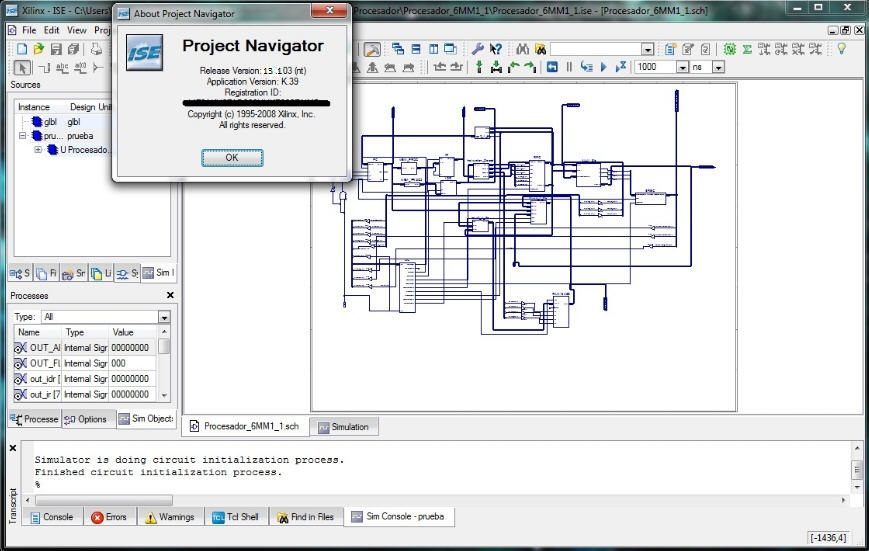Viewport: 869px width, 551px height.
Task: Click the Open file folder icon
Action: 39,49
